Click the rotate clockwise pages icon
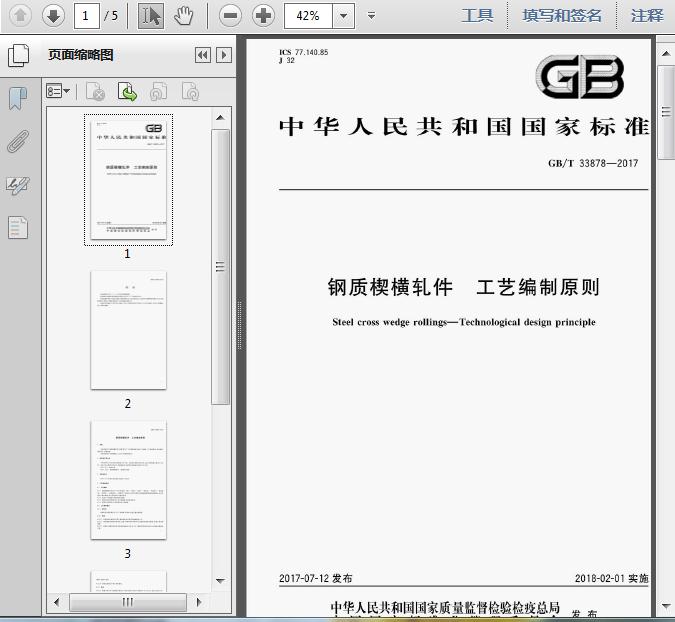The width and height of the screenshot is (675, 622). [190, 91]
